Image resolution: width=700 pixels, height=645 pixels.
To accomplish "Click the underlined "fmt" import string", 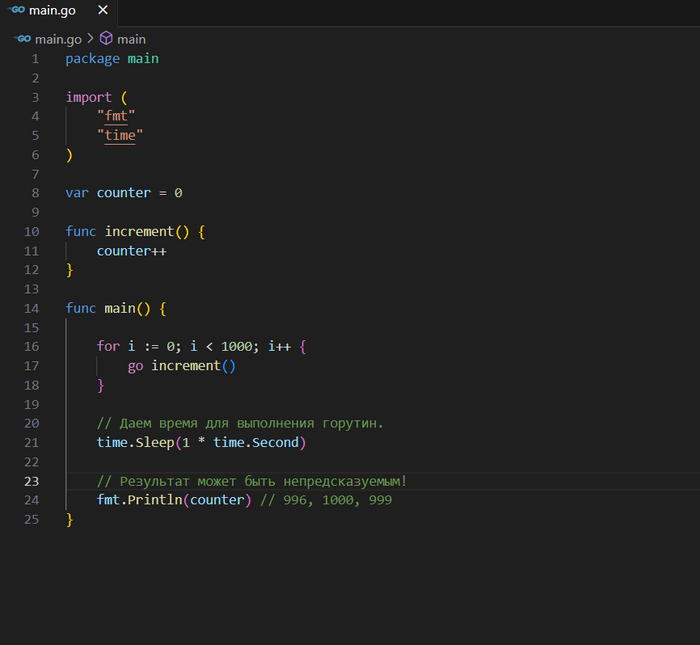I will click(116, 116).
